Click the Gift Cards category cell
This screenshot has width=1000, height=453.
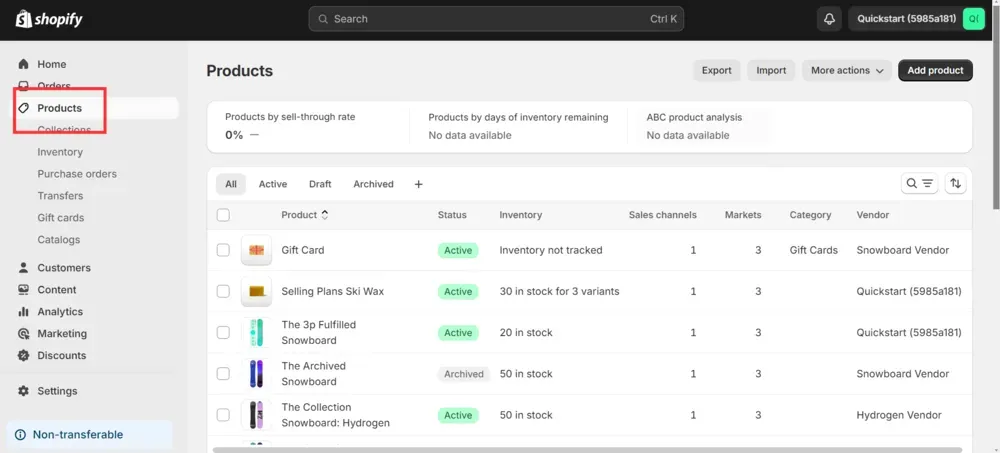[x=814, y=250]
